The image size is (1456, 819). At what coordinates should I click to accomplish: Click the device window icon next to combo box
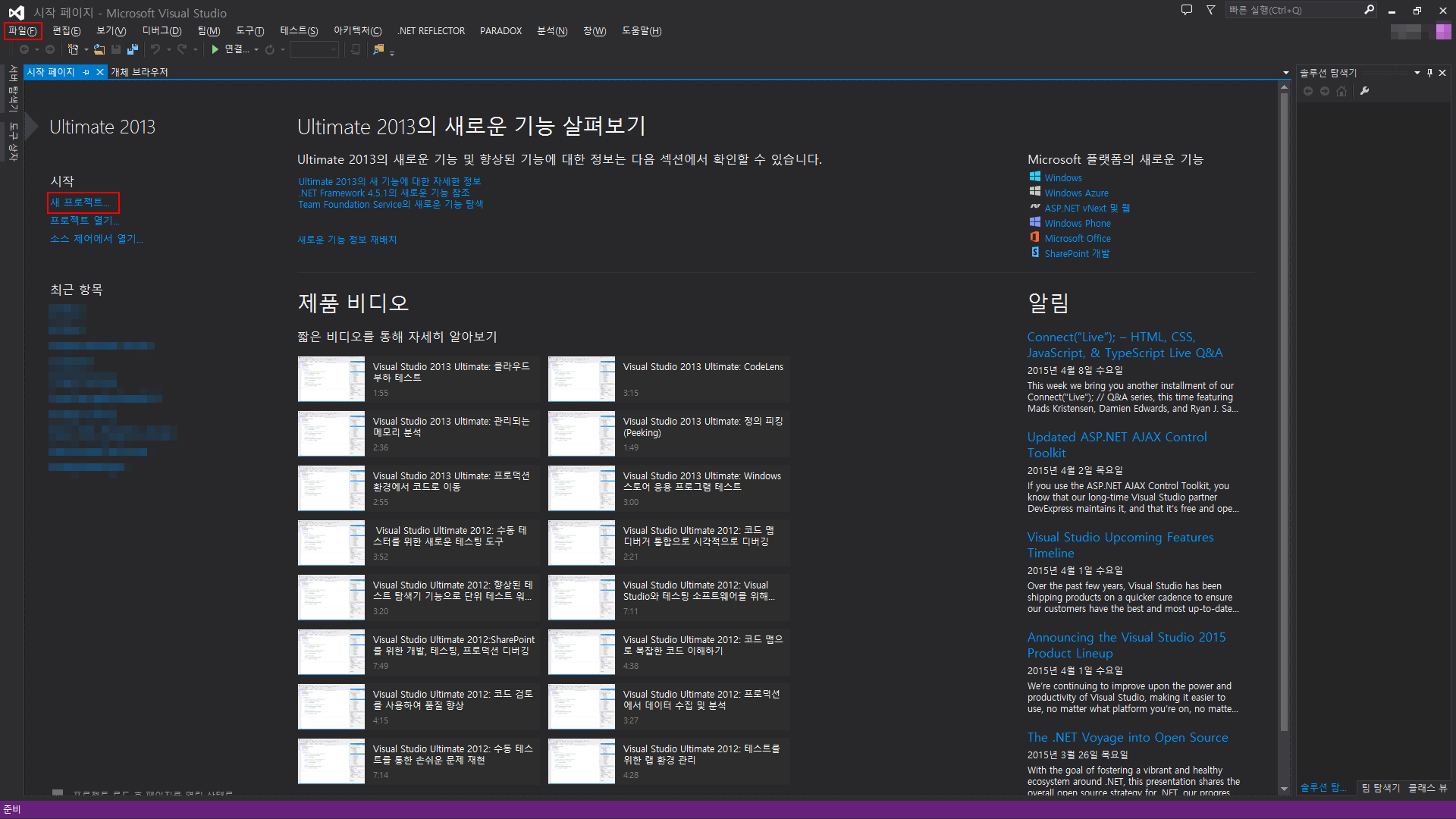355,49
